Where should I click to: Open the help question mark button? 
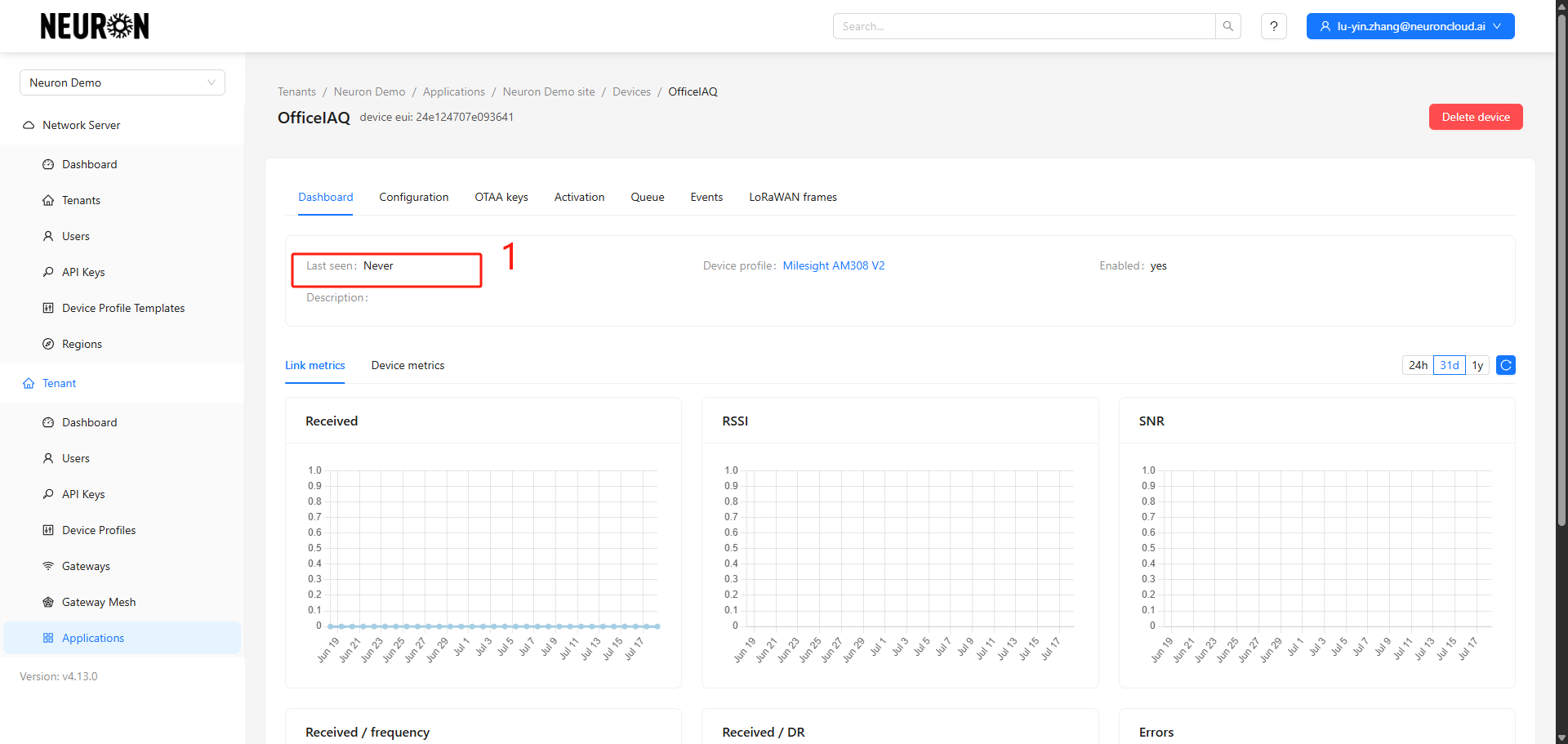click(x=1273, y=26)
